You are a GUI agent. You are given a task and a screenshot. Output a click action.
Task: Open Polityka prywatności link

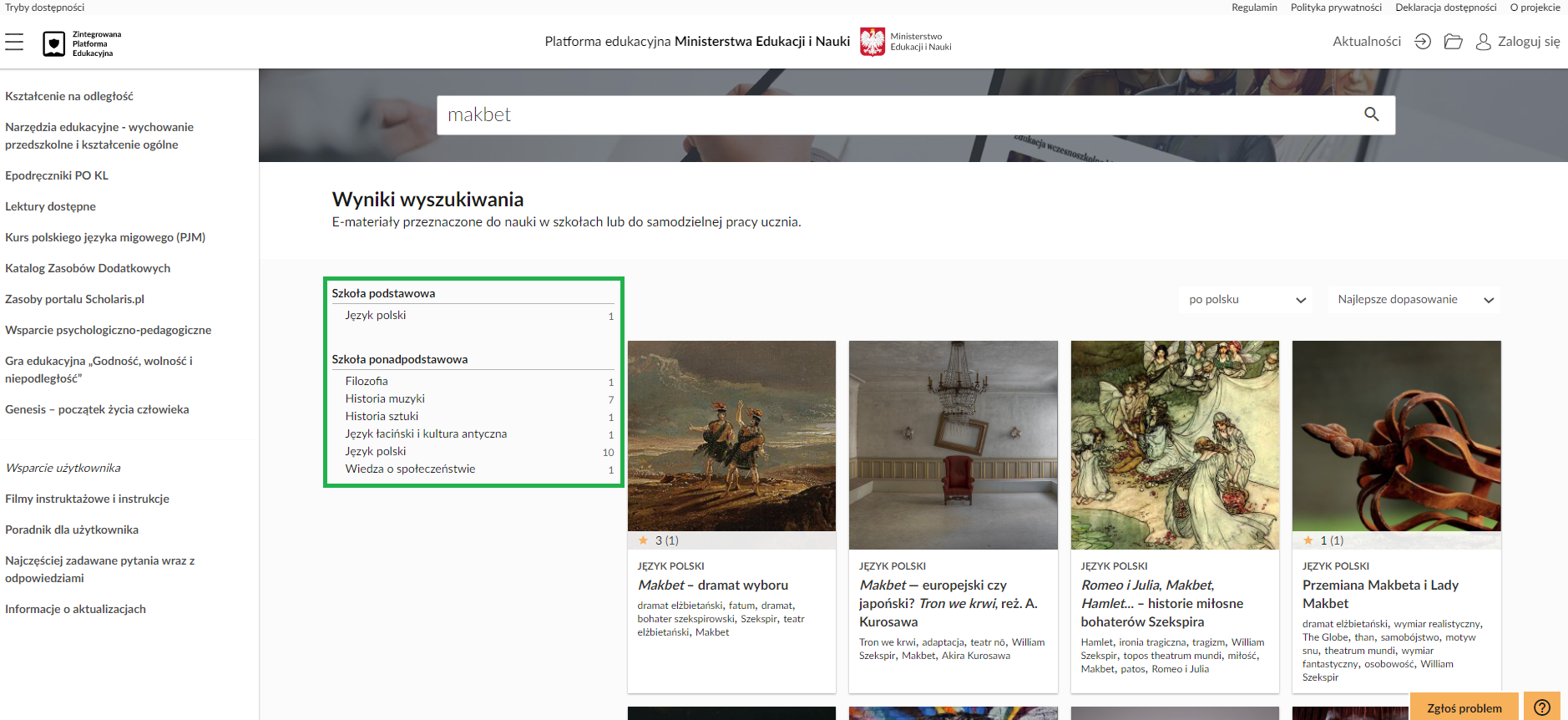point(1336,8)
